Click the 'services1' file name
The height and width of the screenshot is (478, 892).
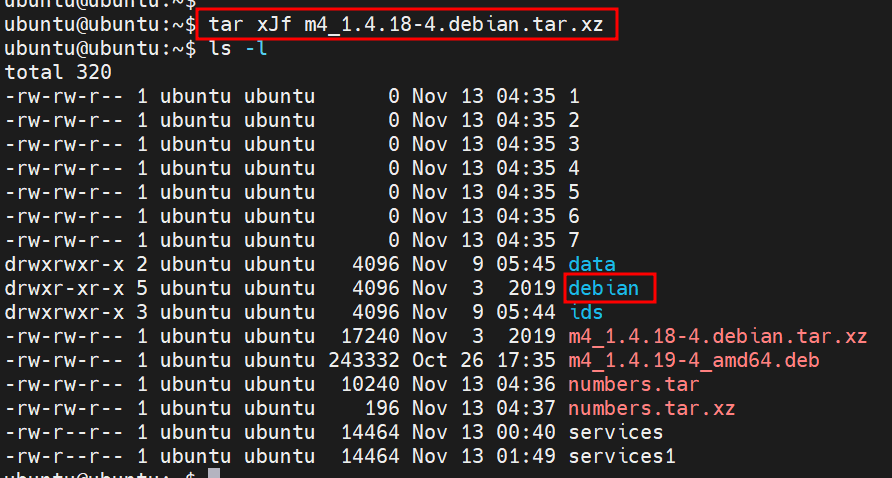click(622, 456)
